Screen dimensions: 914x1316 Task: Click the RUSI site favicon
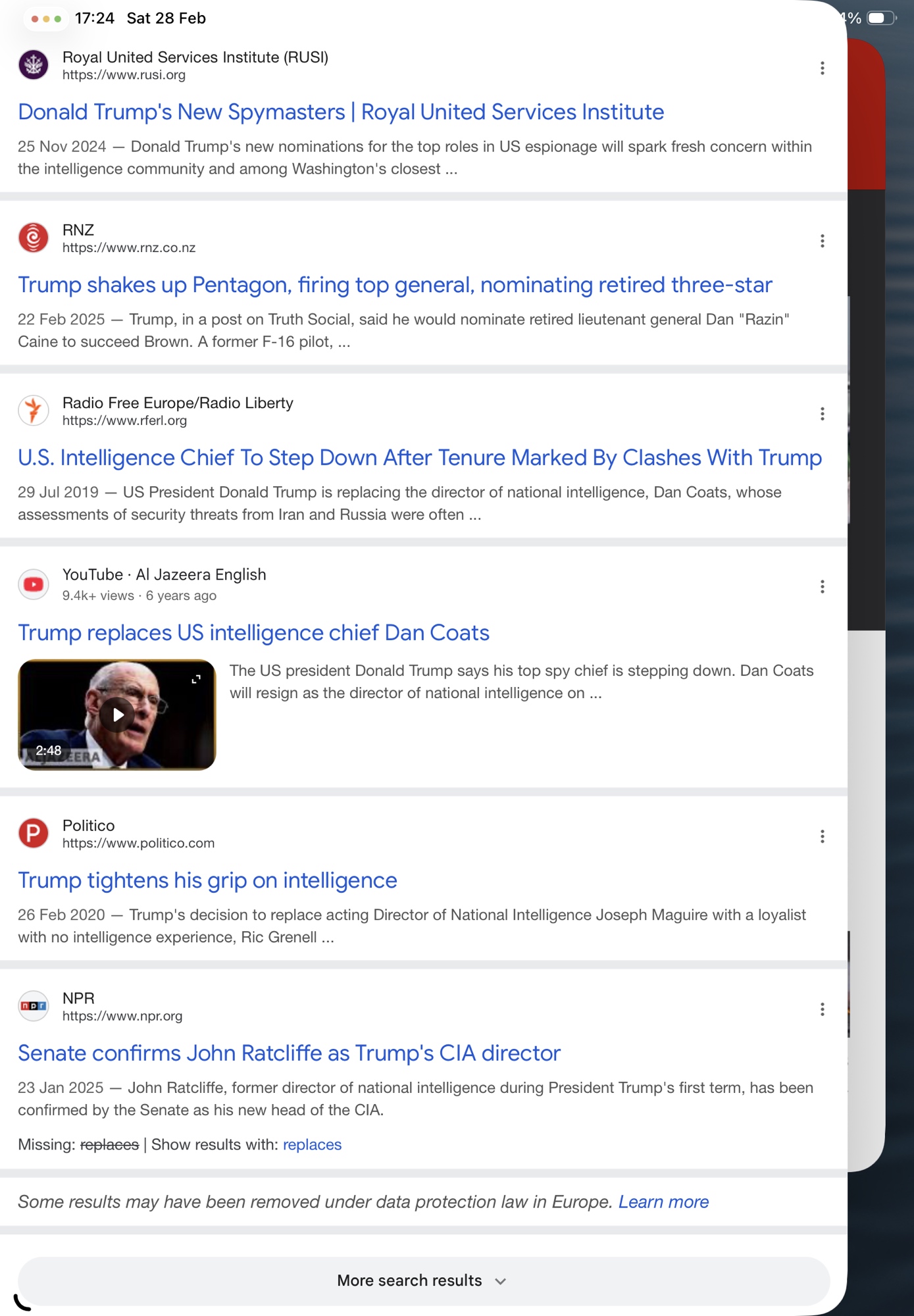[34, 65]
